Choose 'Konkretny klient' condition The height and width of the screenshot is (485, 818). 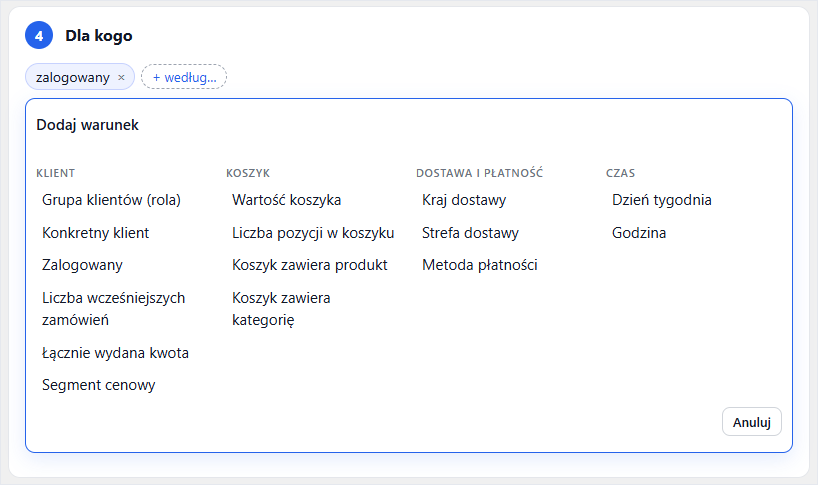click(95, 233)
